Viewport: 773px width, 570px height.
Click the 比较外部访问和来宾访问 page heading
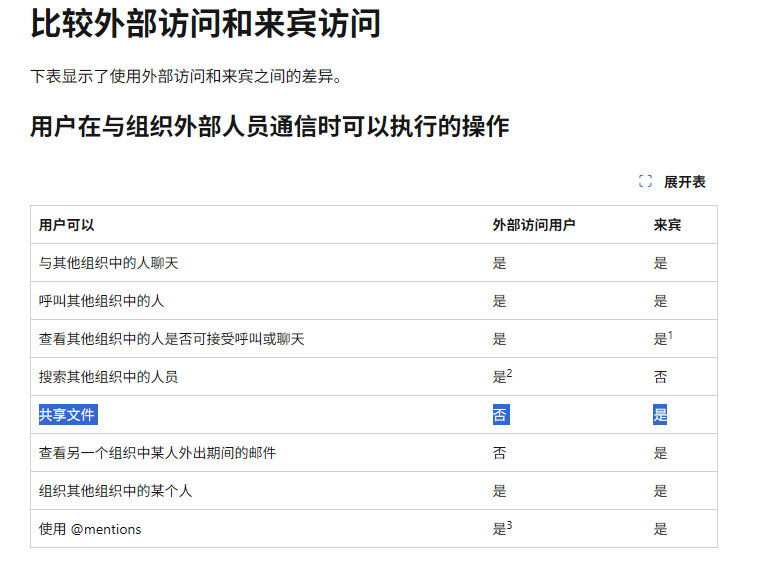(206, 24)
